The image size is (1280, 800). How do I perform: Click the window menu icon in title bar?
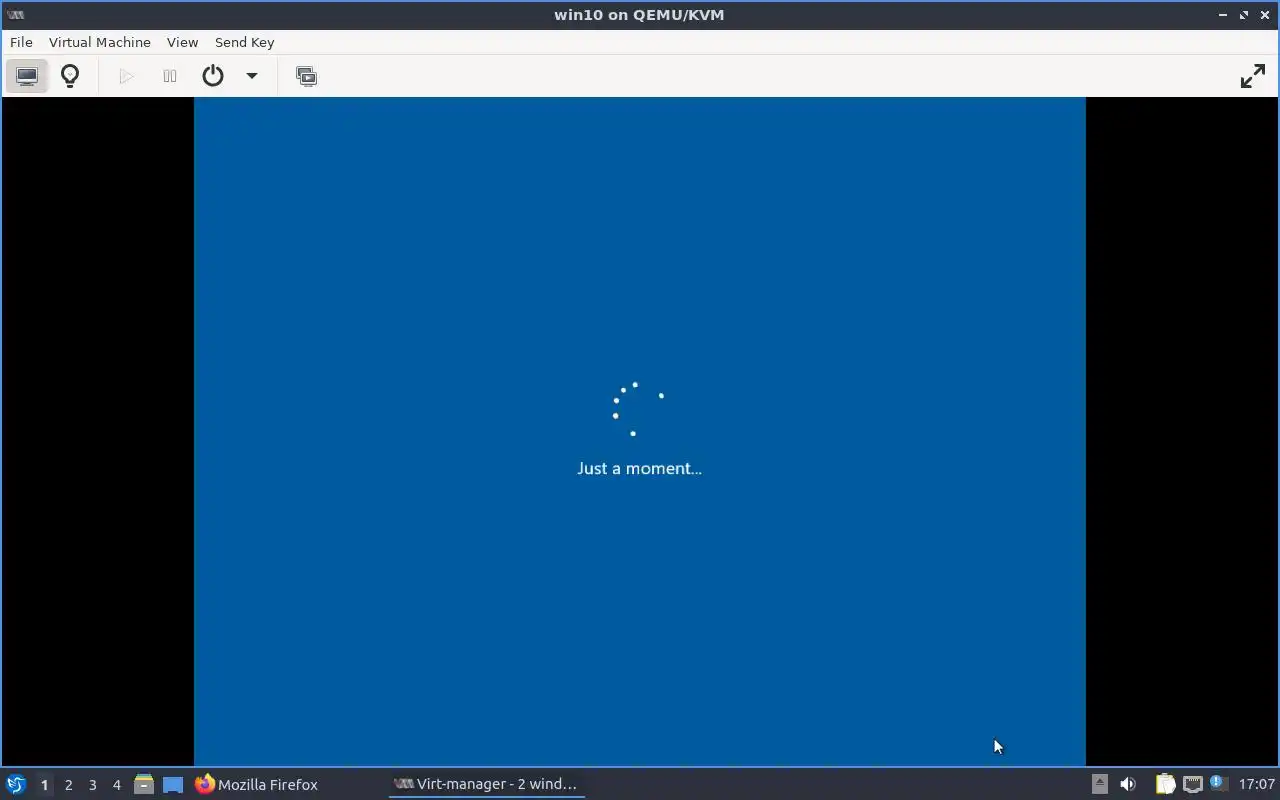coord(15,14)
